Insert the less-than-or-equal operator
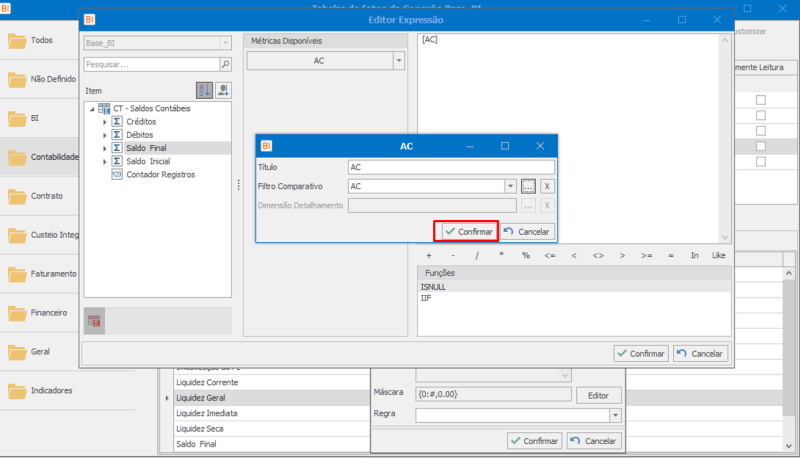 pos(549,256)
